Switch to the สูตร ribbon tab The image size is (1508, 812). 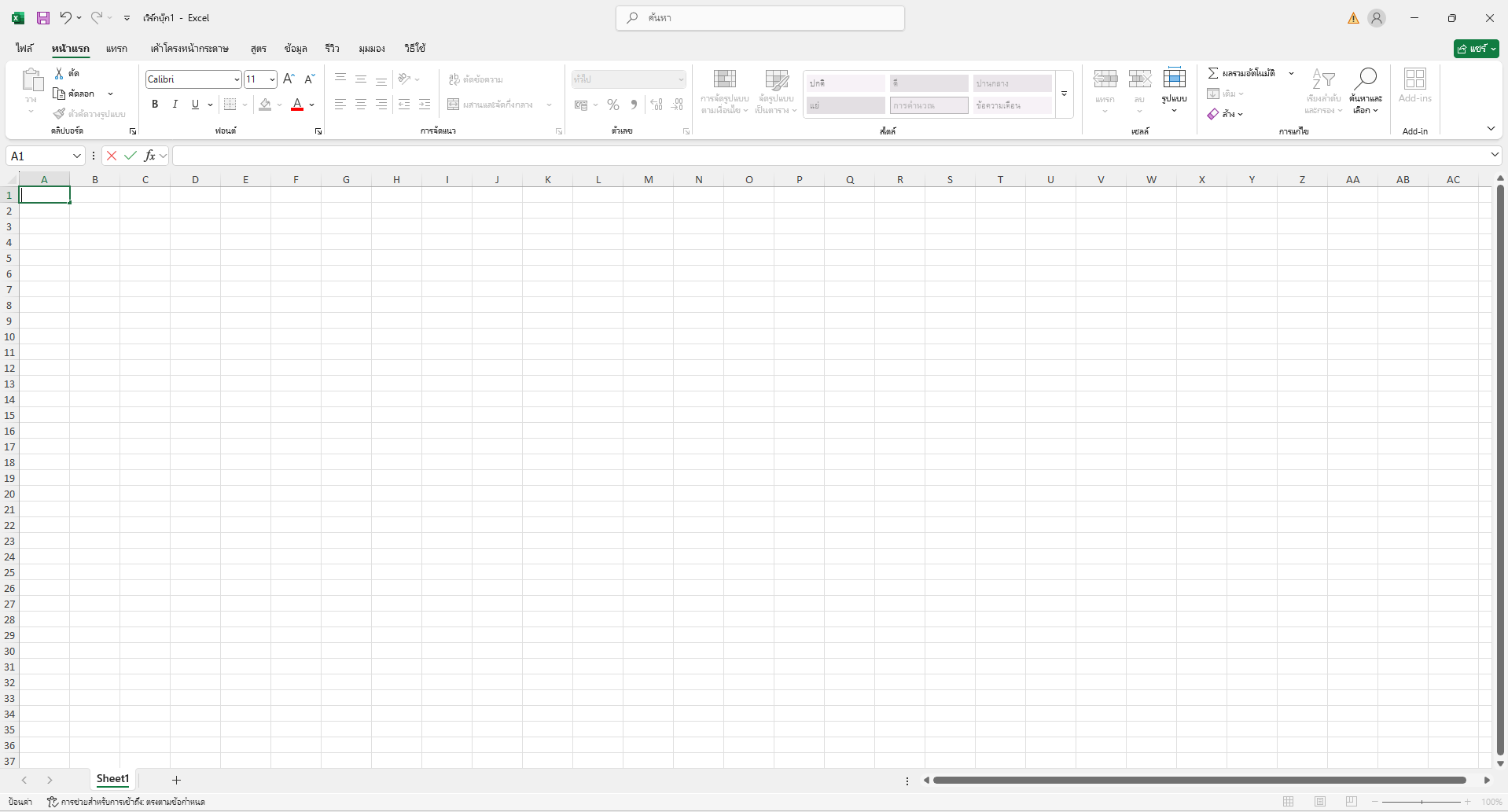click(x=258, y=49)
